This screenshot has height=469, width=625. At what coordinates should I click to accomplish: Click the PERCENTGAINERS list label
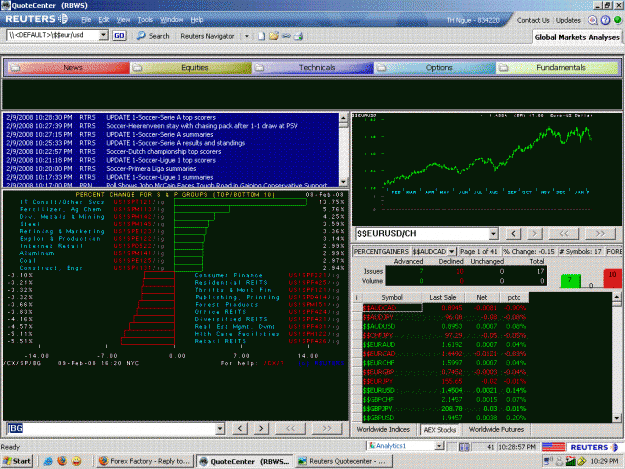[381, 251]
